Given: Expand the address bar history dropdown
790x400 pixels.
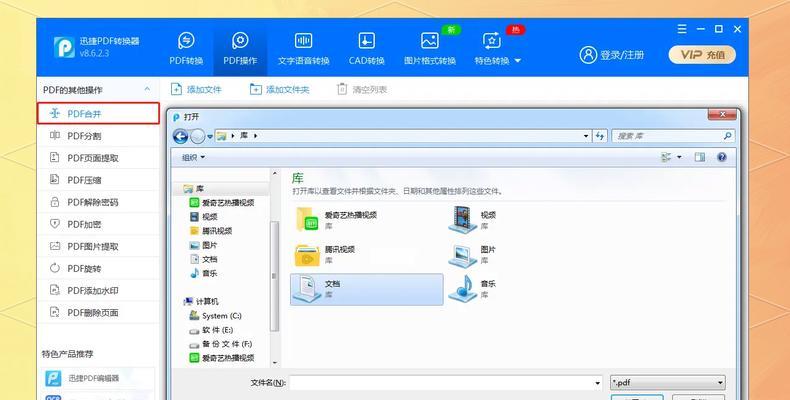Looking at the screenshot, I should (586, 136).
